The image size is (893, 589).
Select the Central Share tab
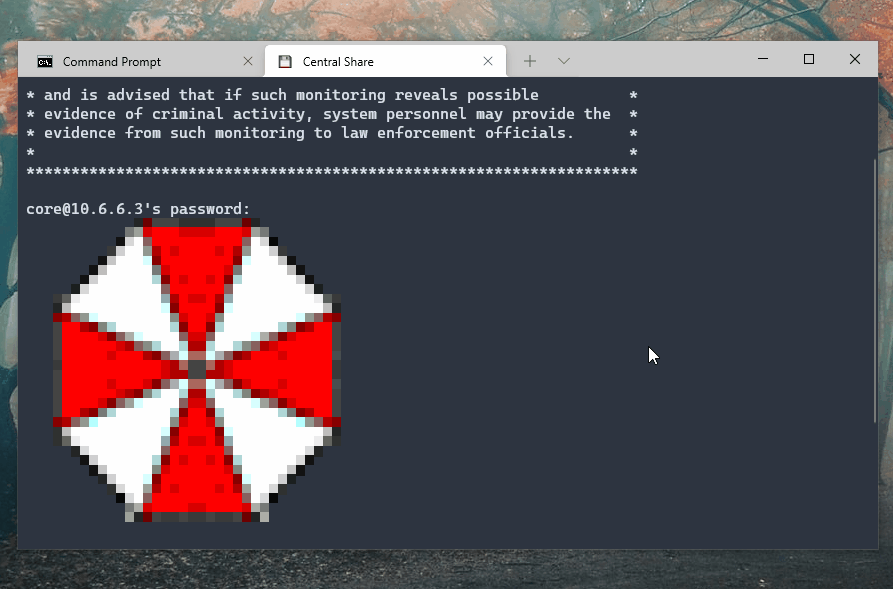386,61
